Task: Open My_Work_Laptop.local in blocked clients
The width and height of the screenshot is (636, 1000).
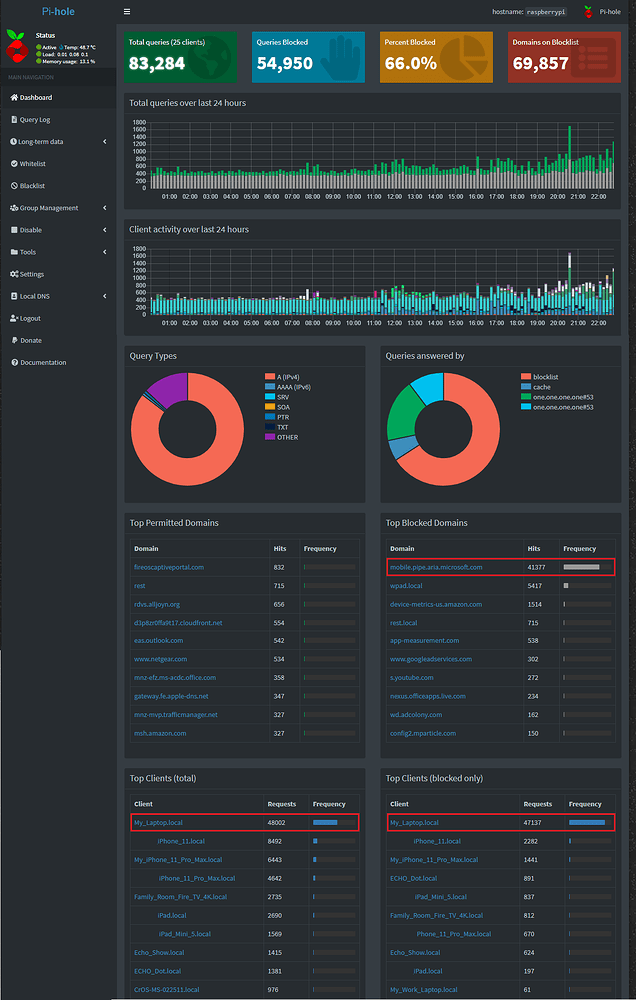Action: click(x=424, y=989)
